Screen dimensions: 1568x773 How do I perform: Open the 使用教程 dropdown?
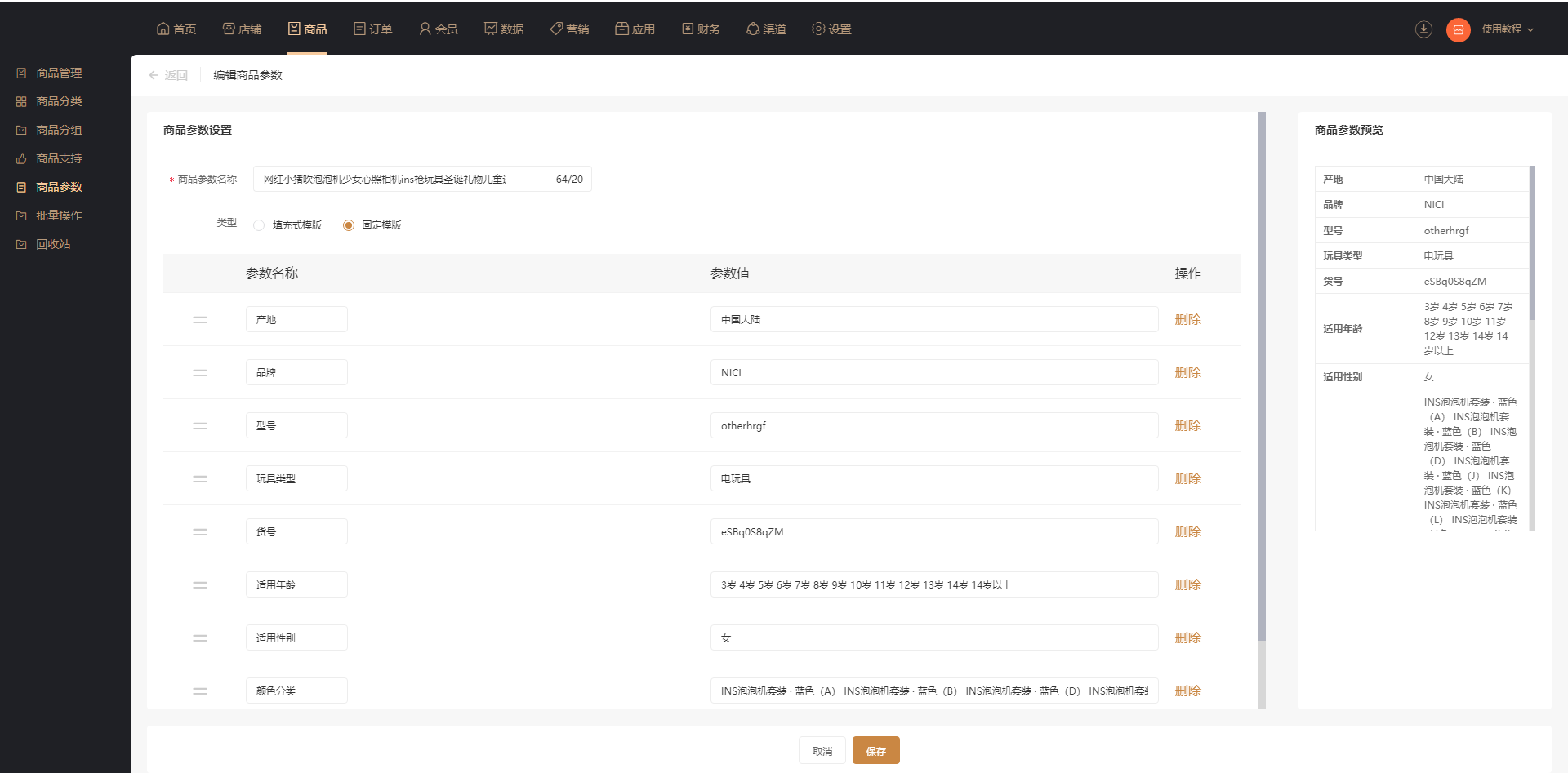click(1508, 29)
